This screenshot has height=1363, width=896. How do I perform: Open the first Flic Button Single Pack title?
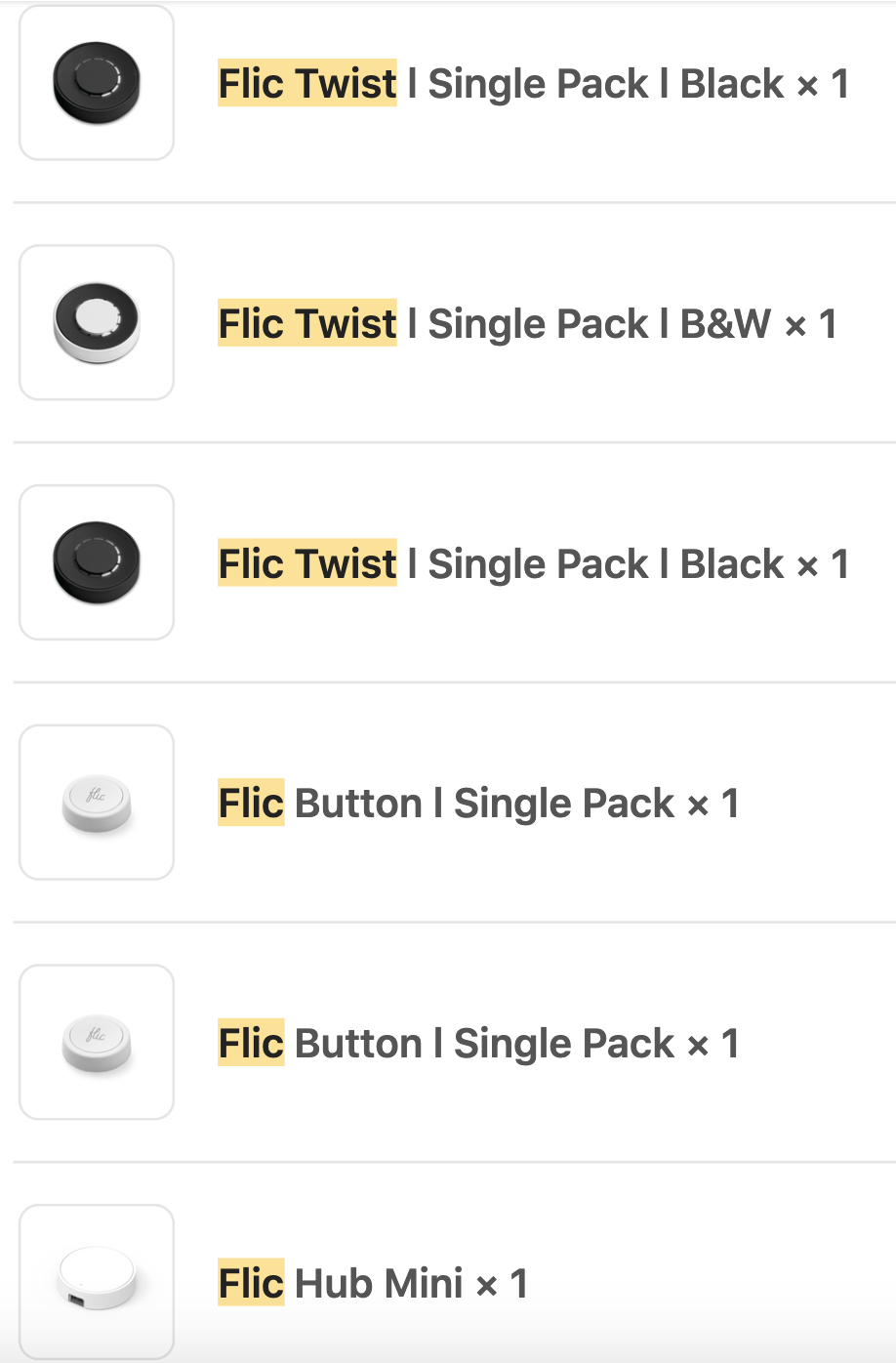(478, 804)
